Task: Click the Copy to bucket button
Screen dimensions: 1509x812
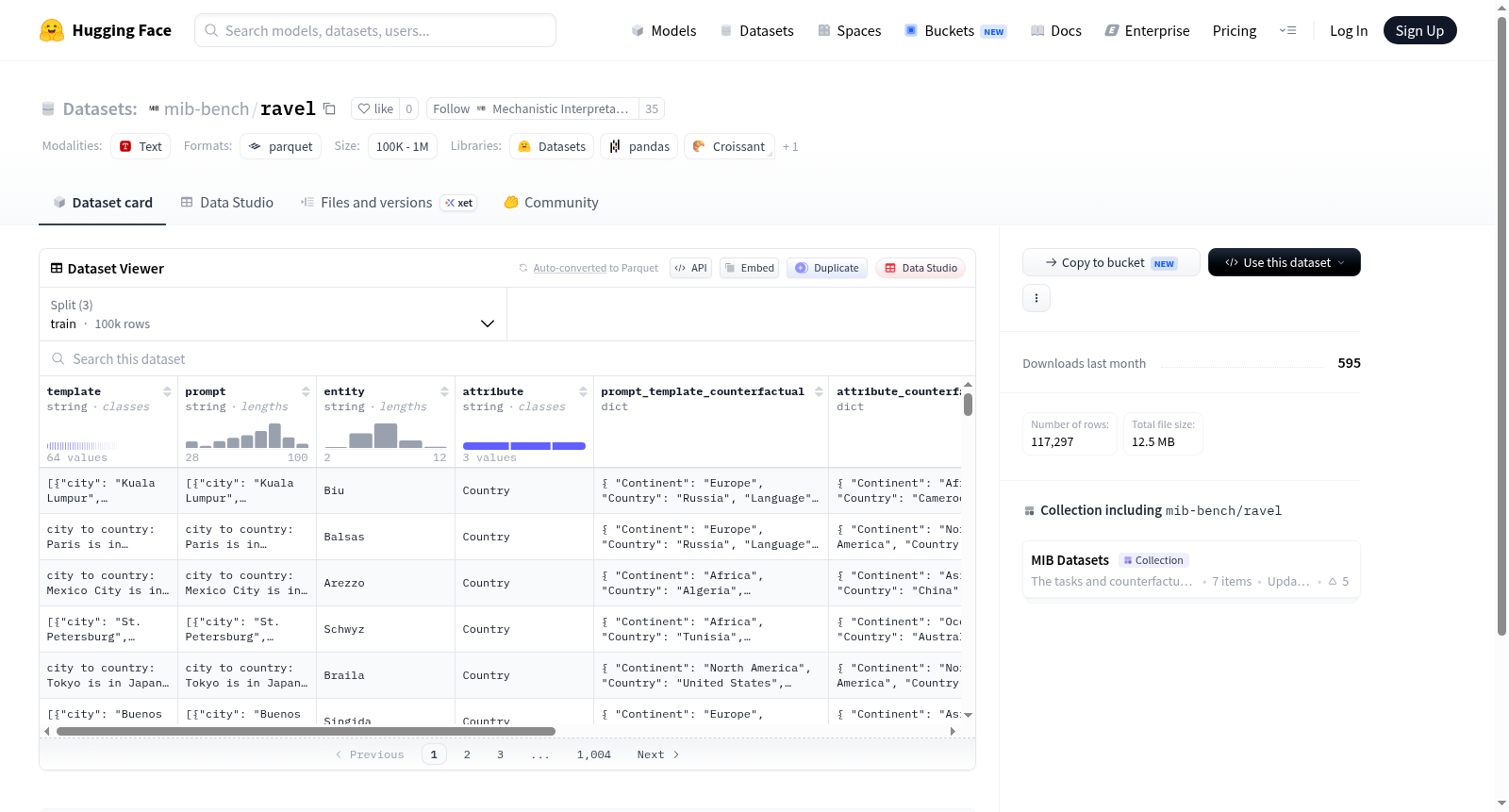Action: (1111, 262)
